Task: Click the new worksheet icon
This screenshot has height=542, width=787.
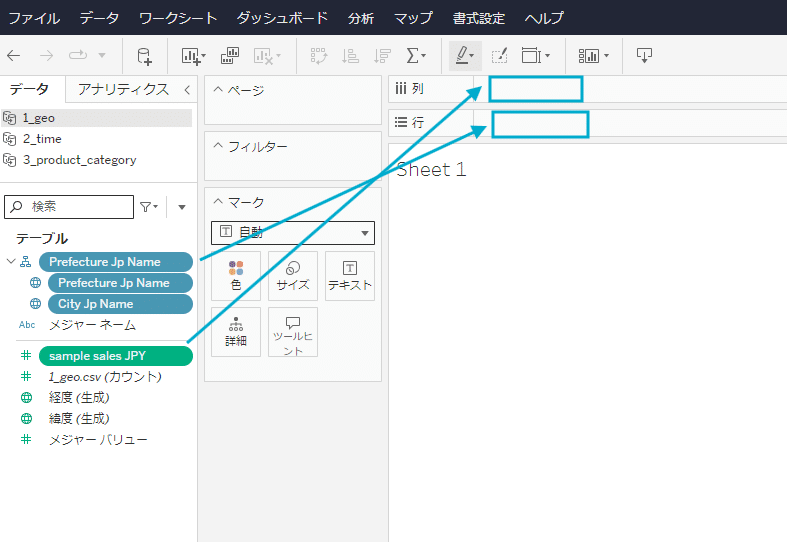Action: [191, 56]
